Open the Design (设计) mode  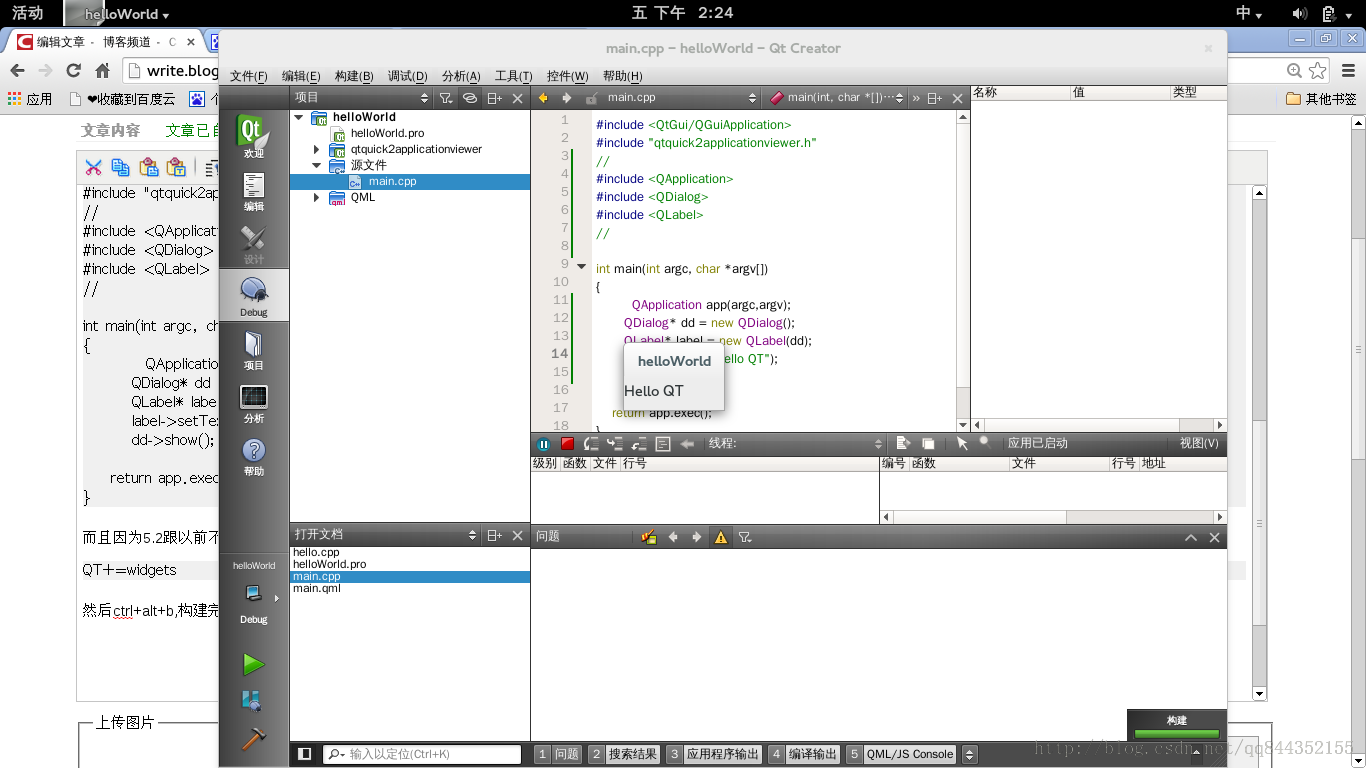point(254,244)
